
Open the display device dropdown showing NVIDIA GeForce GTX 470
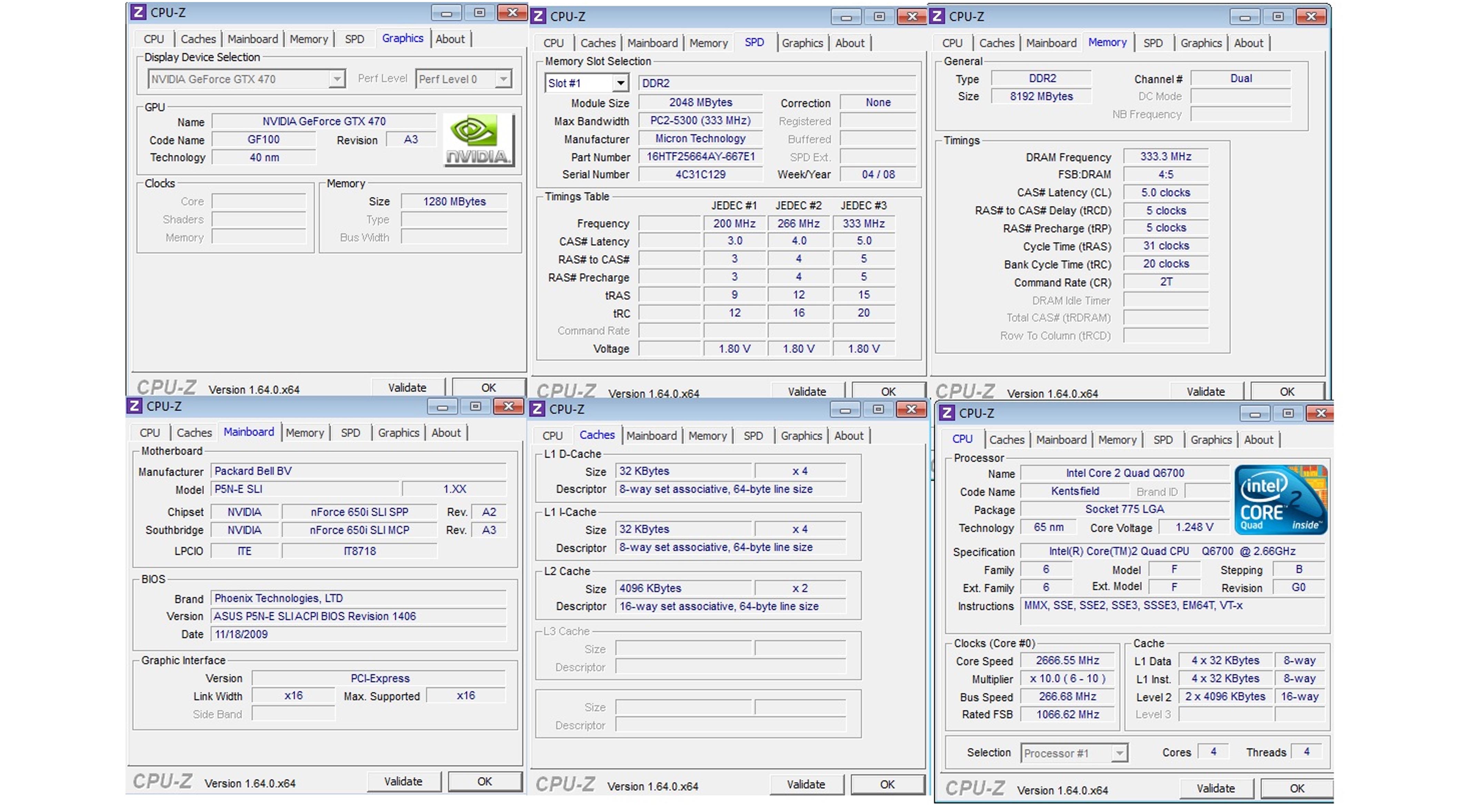[246, 79]
